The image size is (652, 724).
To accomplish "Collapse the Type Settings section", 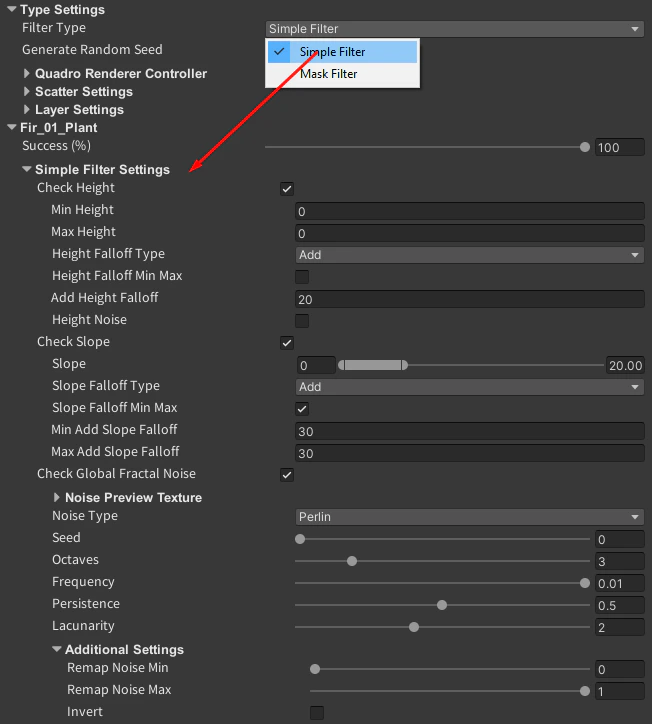I will tap(12, 9).
